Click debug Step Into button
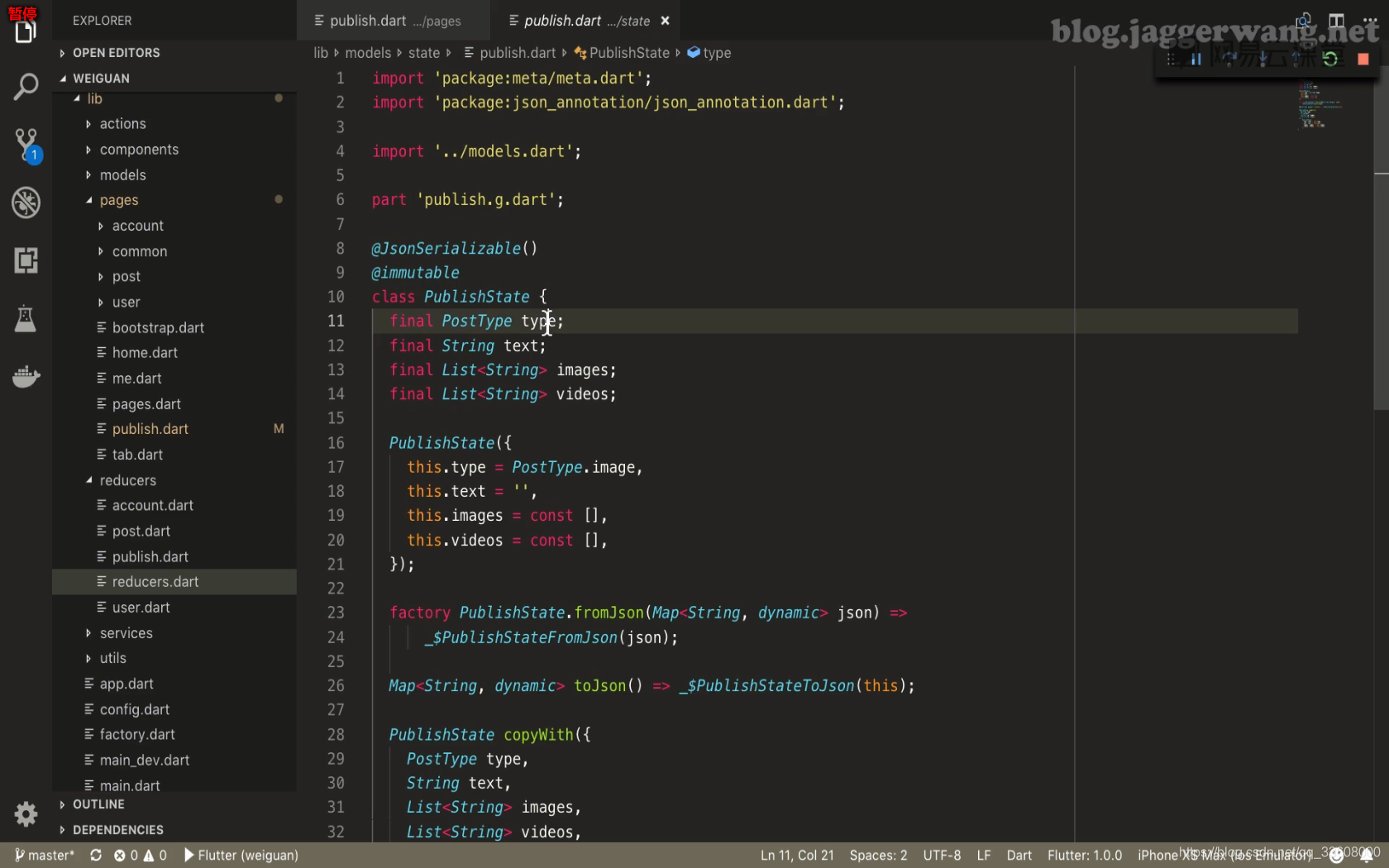The width and height of the screenshot is (1389, 868). click(1263, 59)
